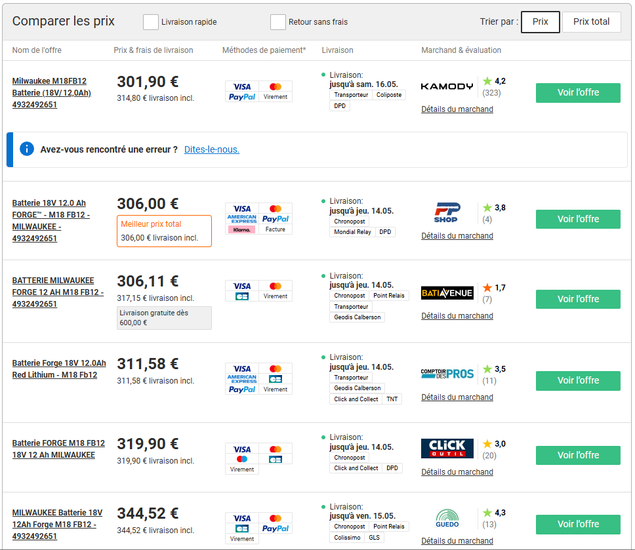Click the Méthodes de paiement column header
The width and height of the screenshot is (635, 550).
(264, 50)
